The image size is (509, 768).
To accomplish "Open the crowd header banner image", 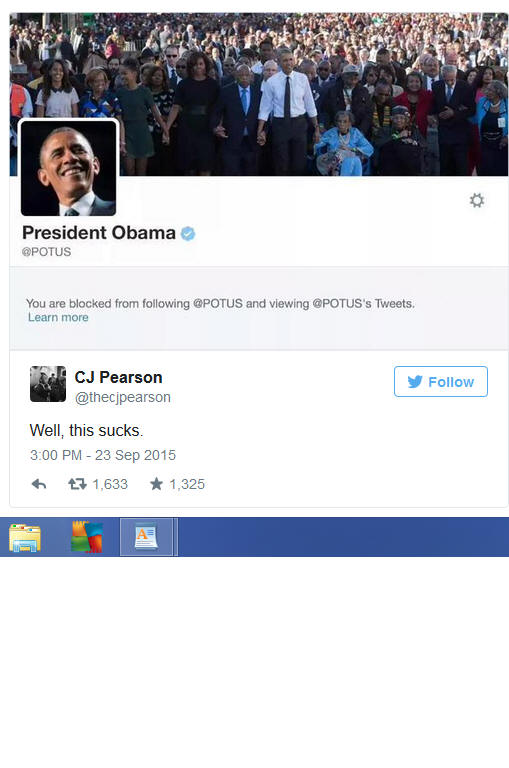I will (259, 94).
